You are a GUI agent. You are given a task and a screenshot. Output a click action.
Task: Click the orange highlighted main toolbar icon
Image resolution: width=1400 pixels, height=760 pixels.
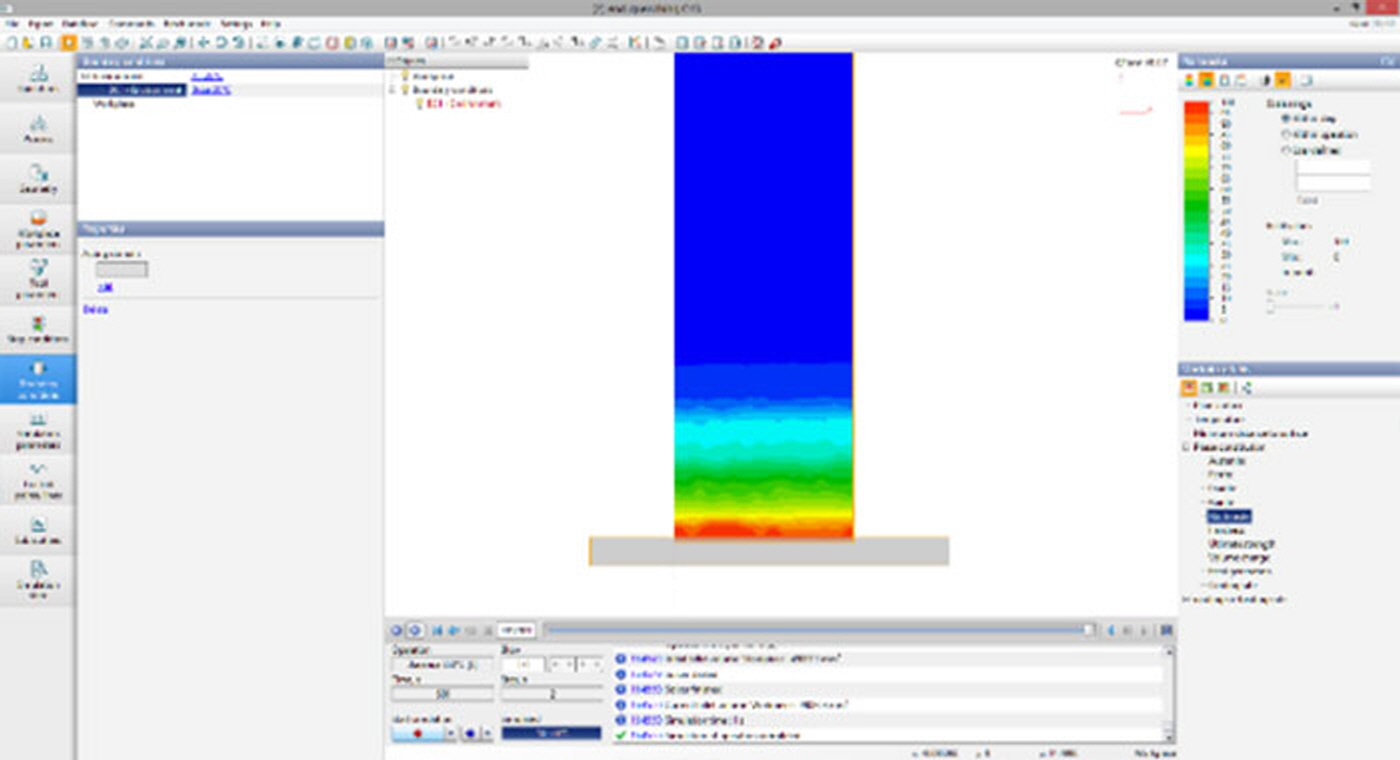pyautogui.click(x=68, y=42)
